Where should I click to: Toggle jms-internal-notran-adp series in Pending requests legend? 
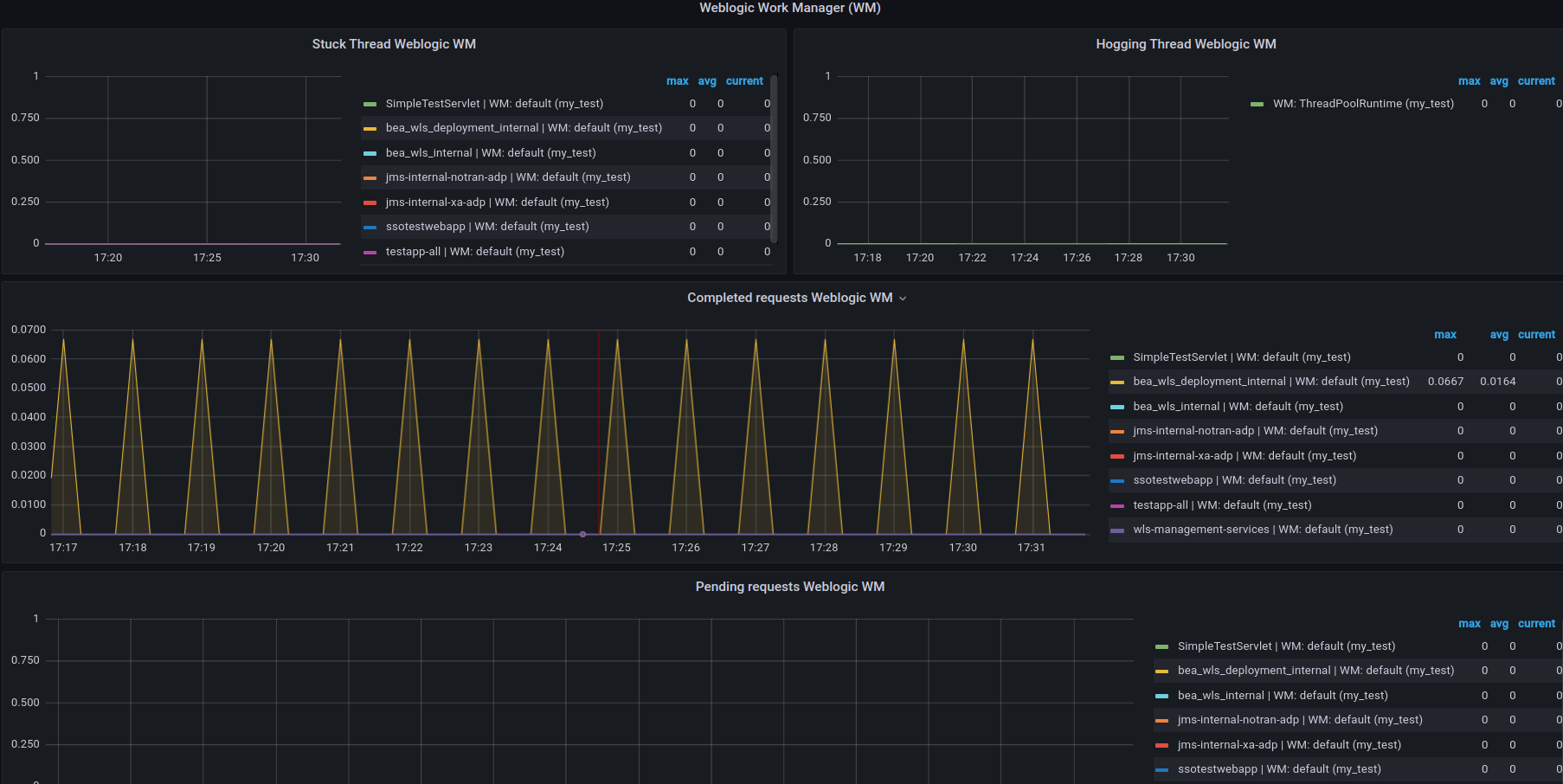pyautogui.click(x=1300, y=720)
